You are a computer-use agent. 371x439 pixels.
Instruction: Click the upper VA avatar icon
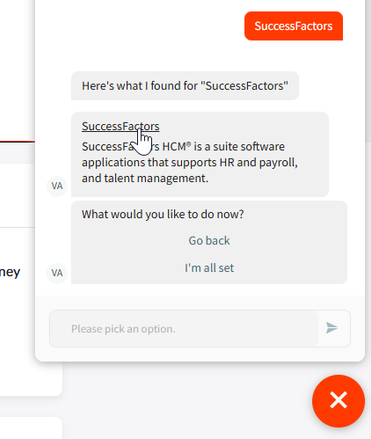tap(57, 186)
